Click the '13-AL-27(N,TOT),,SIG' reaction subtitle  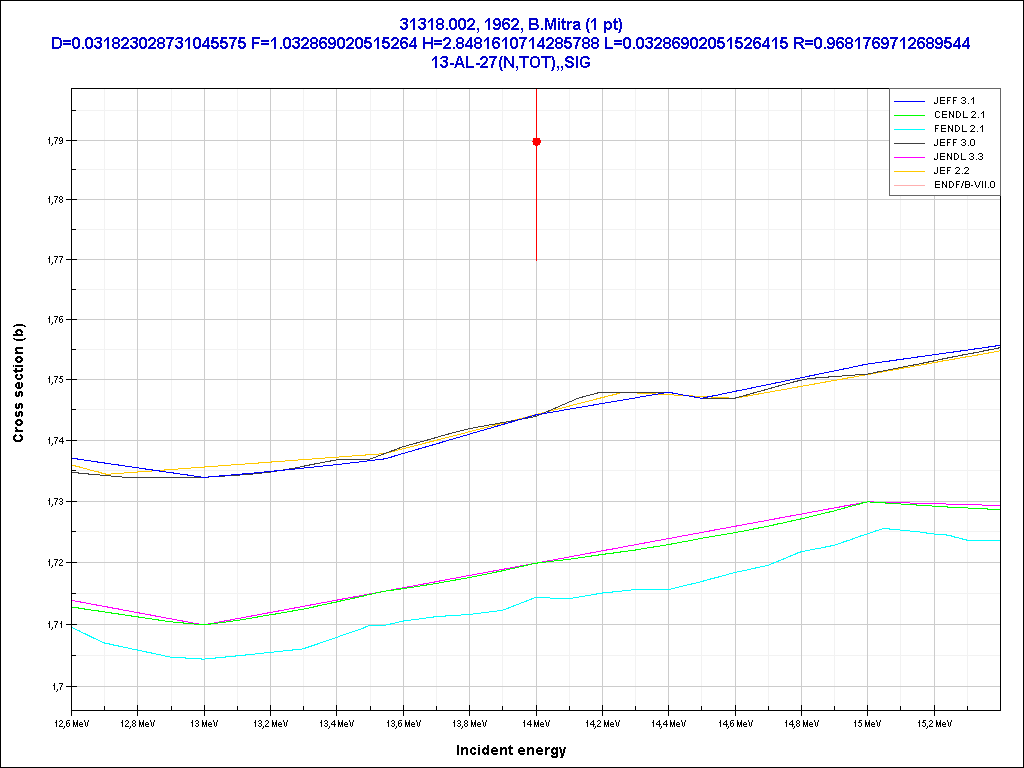511,61
